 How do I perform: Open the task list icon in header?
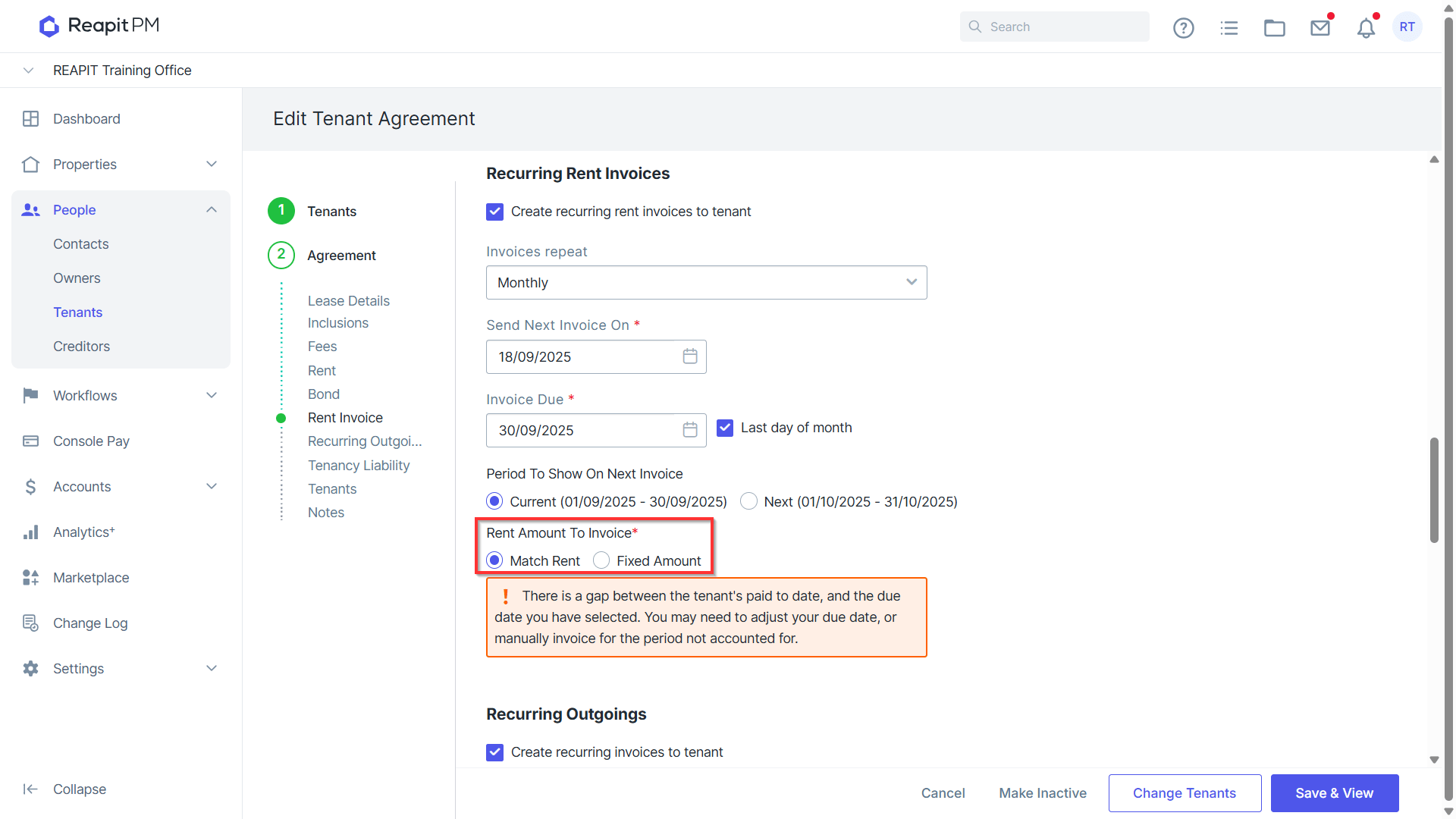[1228, 27]
